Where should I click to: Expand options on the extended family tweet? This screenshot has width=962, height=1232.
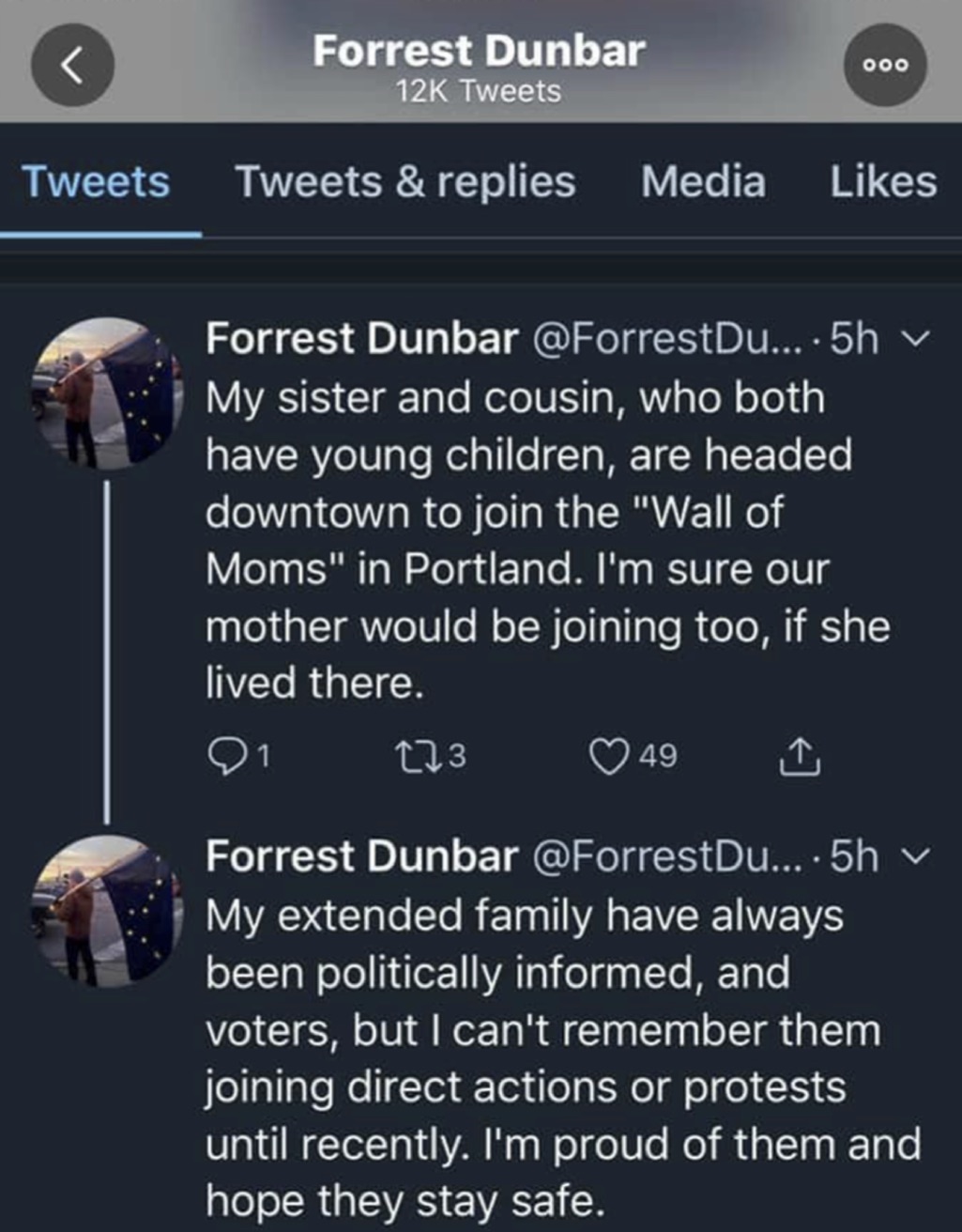click(917, 857)
